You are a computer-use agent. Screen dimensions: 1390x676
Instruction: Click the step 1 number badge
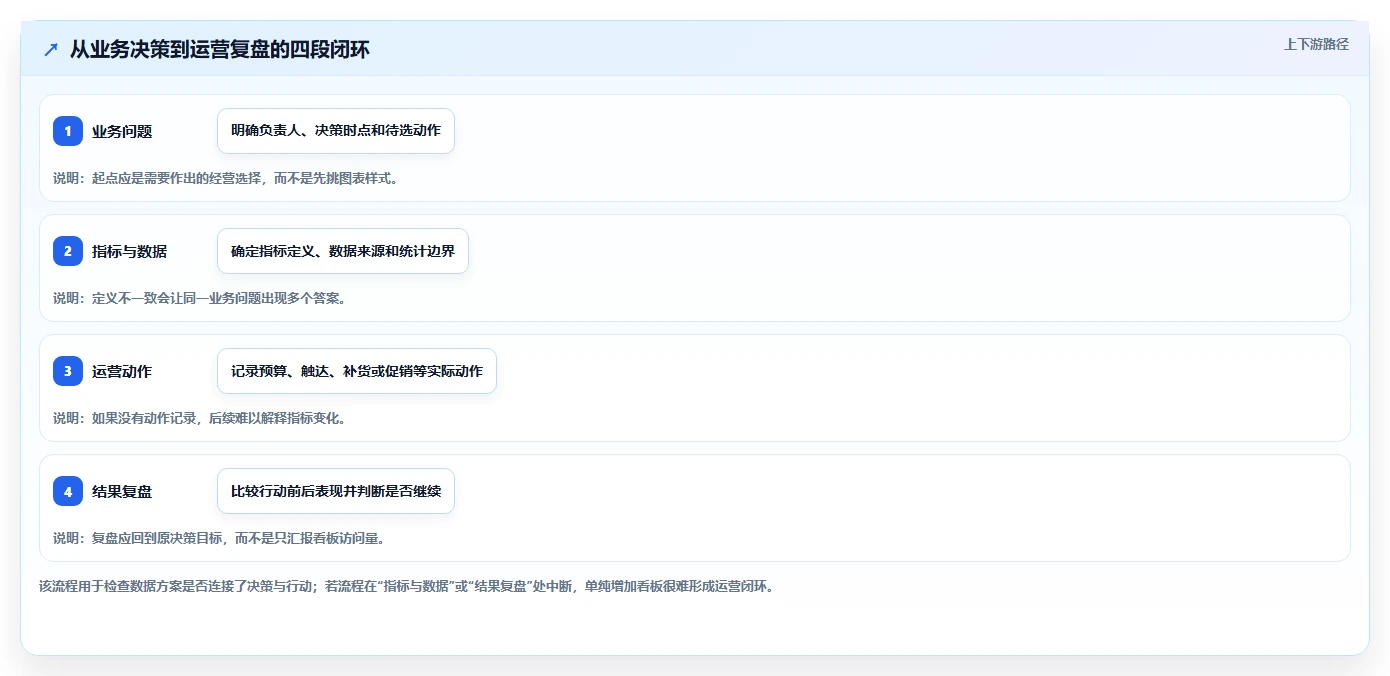tap(68, 131)
